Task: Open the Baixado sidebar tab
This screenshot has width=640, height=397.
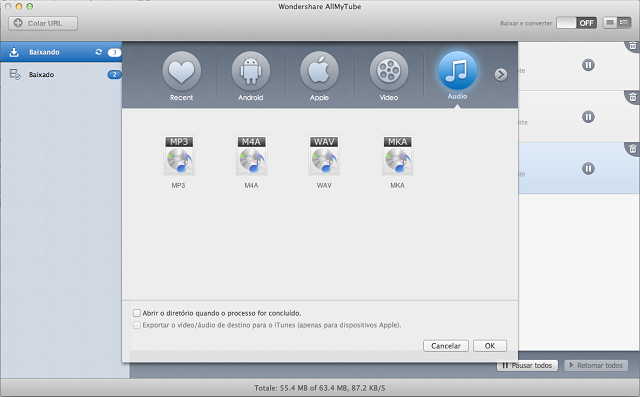Action: (61, 74)
